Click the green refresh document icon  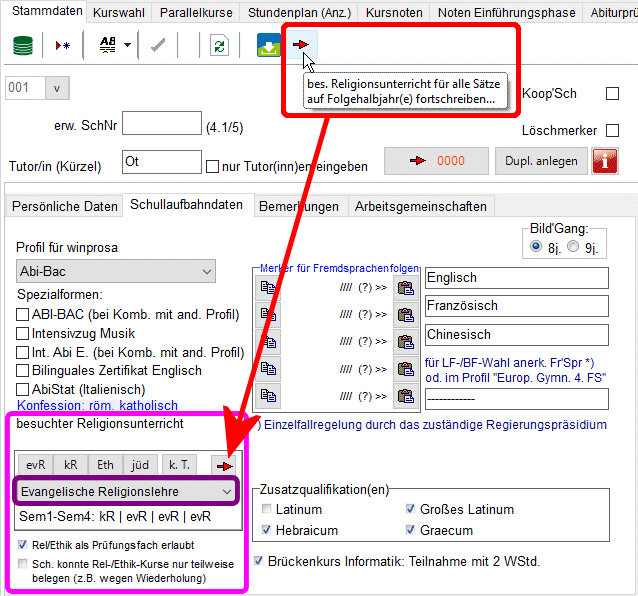(219, 46)
